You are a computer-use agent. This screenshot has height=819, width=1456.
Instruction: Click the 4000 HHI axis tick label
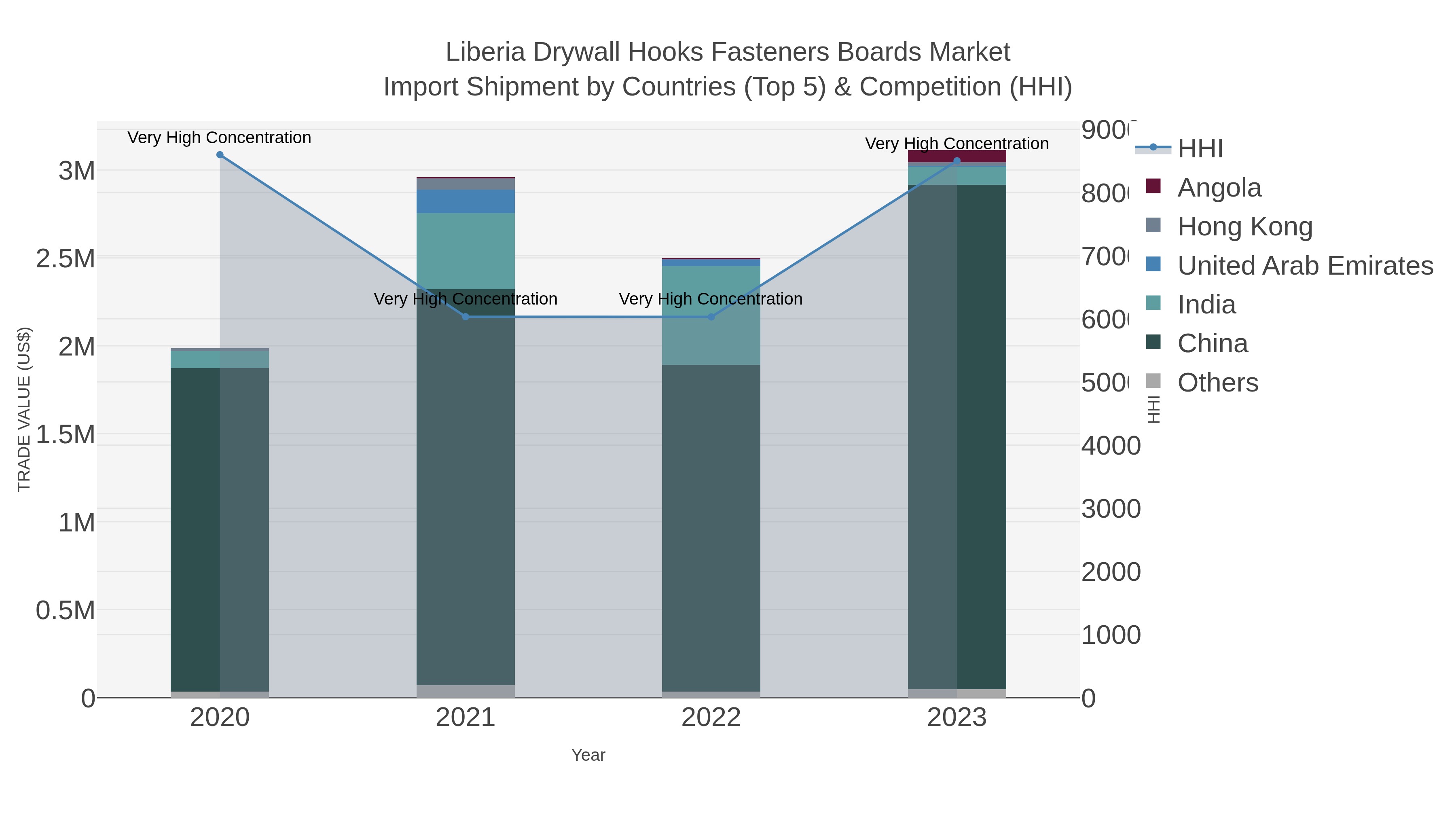[x=1111, y=446]
